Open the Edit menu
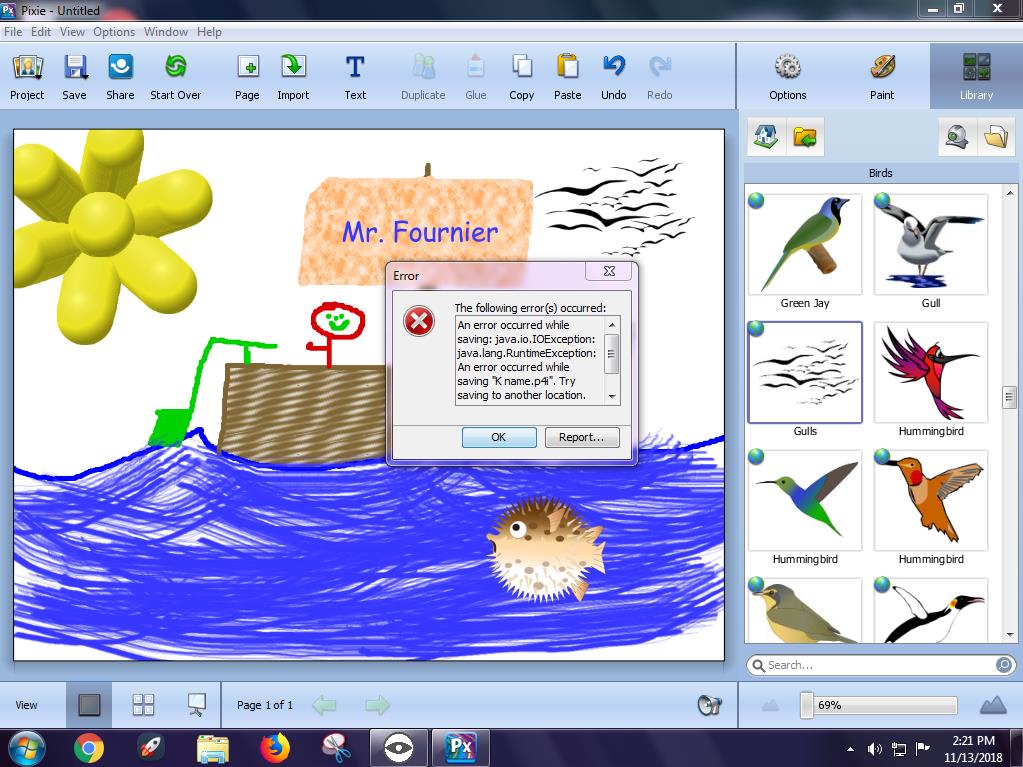Viewport: 1023px width, 767px height. coord(40,31)
